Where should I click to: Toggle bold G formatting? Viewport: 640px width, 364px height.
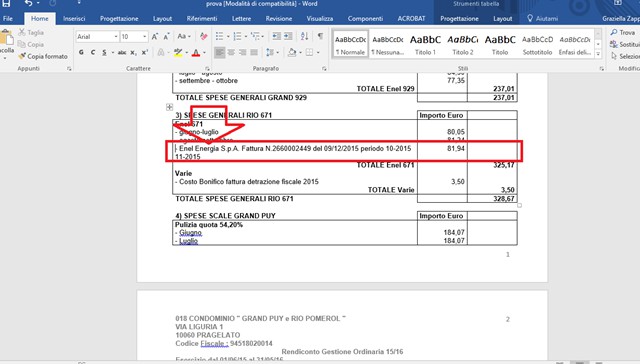pos(81,52)
